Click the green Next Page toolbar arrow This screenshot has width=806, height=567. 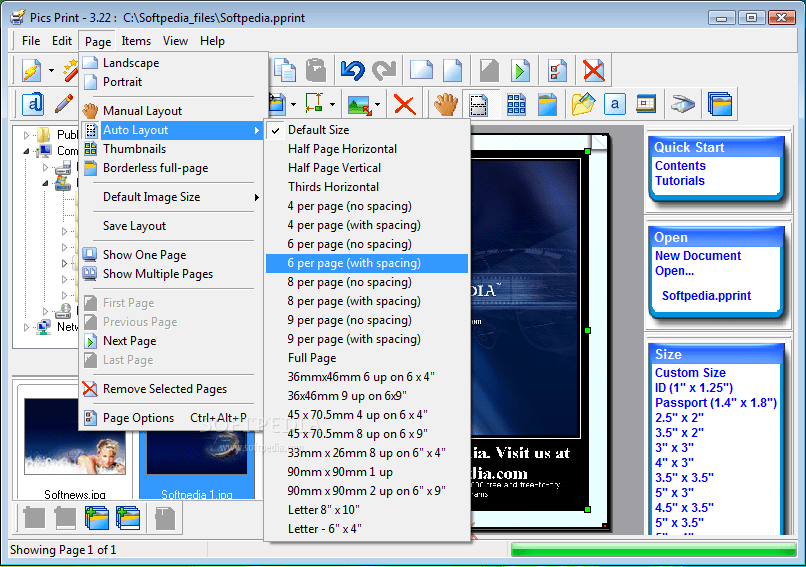pyautogui.click(x=520, y=70)
